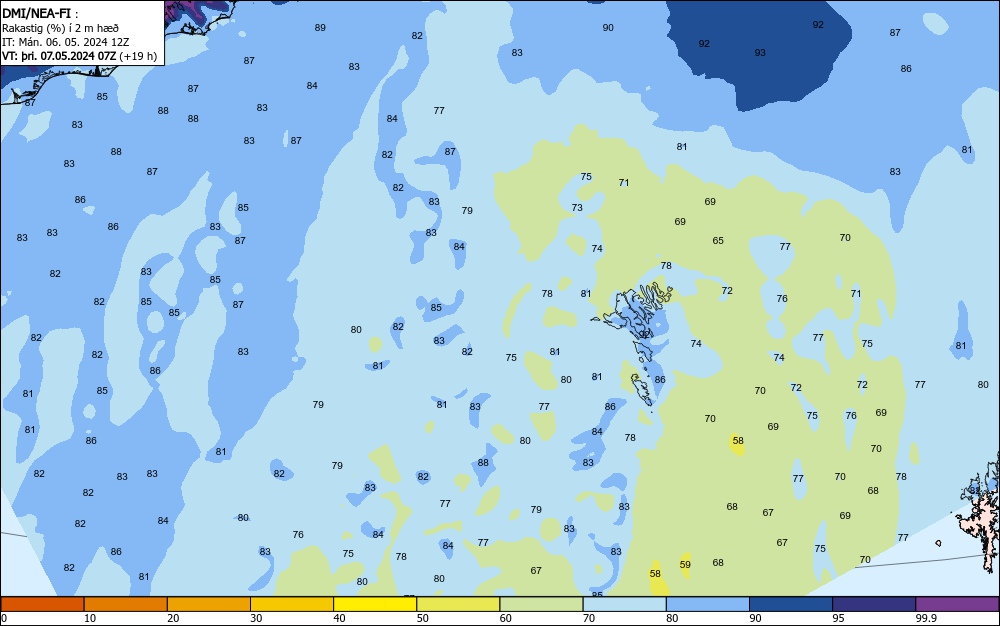Select the "20" legend scale label
The image size is (1000, 626).
[173, 618]
